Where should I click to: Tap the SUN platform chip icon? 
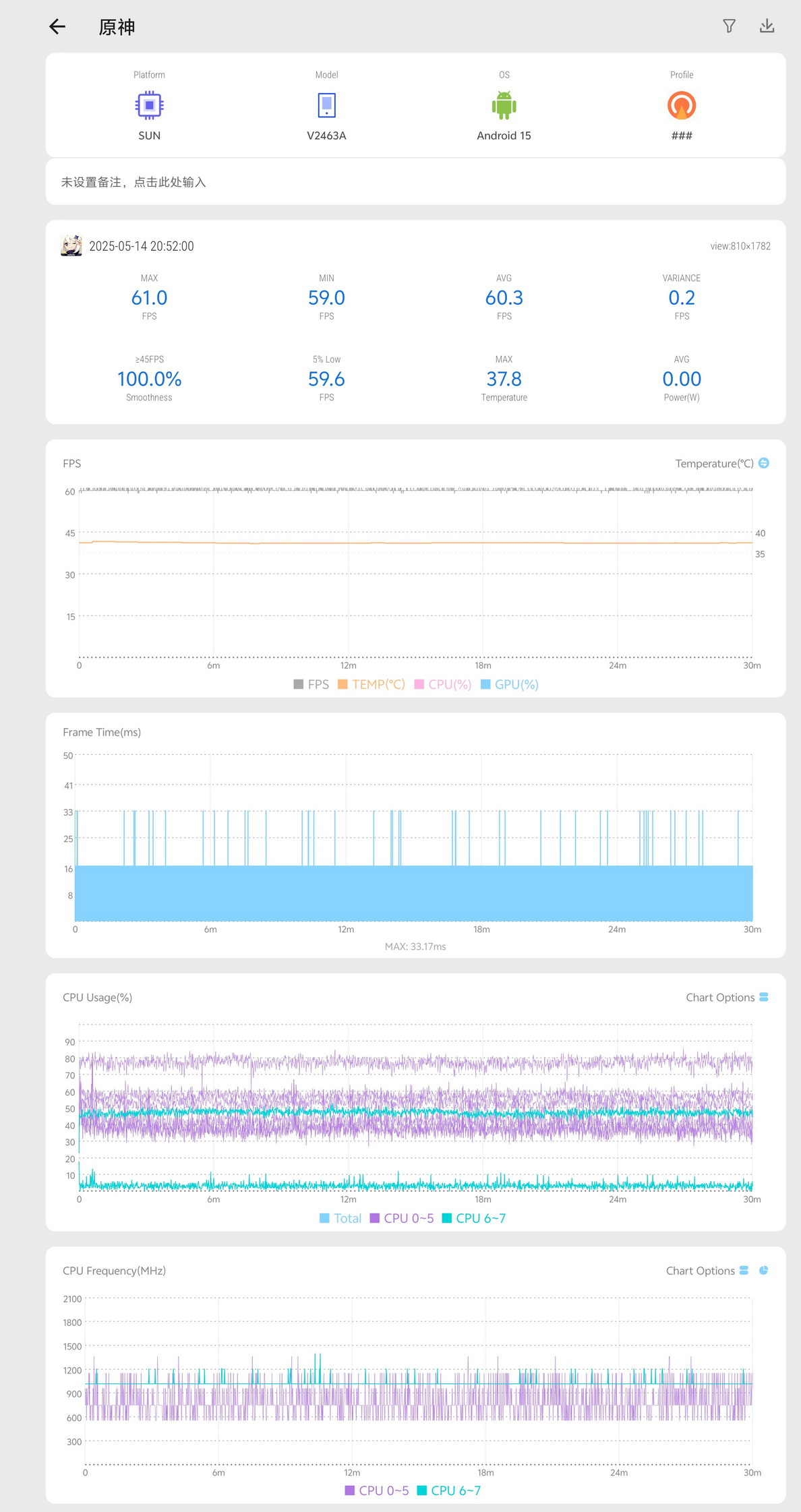[x=149, y=105]
